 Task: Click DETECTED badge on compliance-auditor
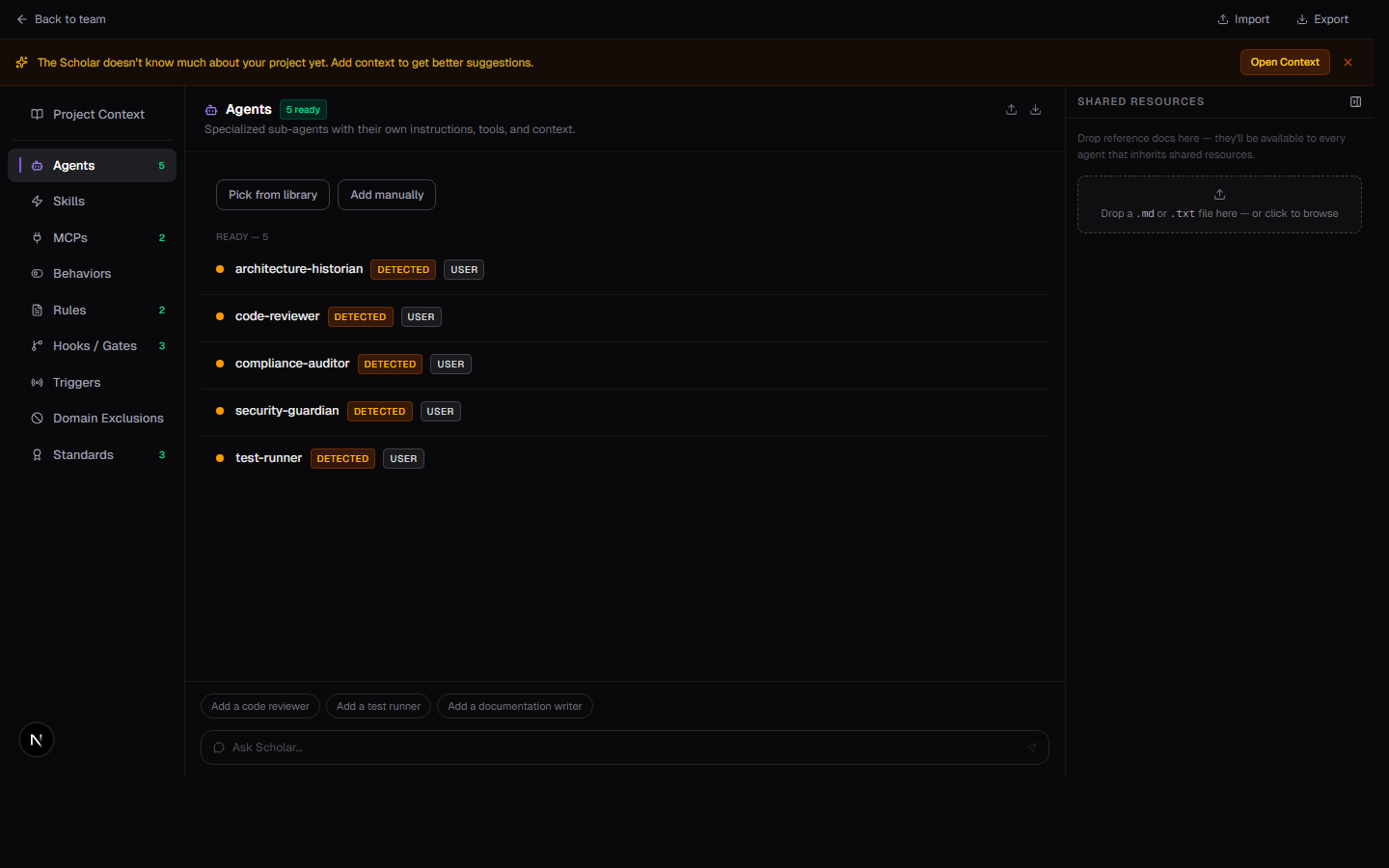tap(390, 365)
